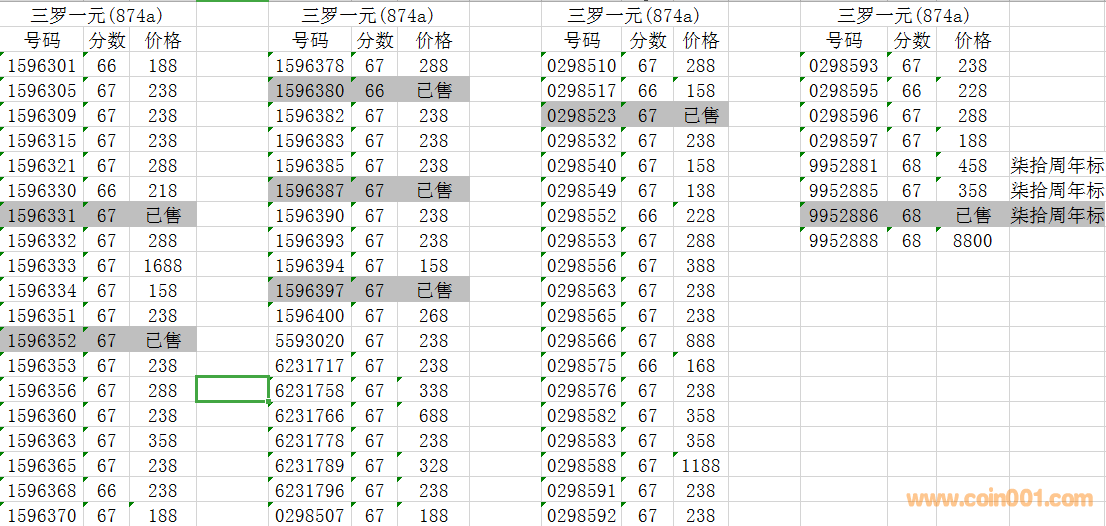Image resolution: width=1106 pixels, height=526 pixels.
Task: Click the greyed sold cell 9952886
Action: 844,216
